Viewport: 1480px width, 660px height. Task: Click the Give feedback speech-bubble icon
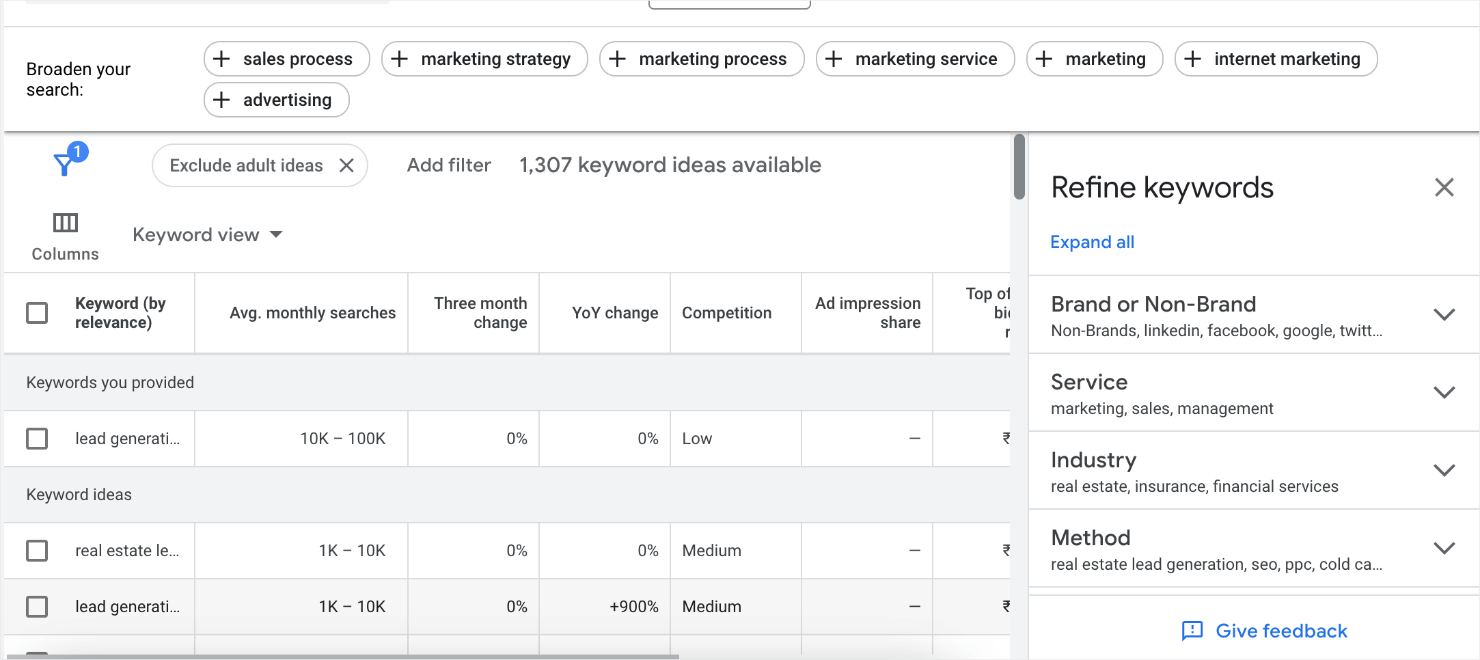[1191, 631]
